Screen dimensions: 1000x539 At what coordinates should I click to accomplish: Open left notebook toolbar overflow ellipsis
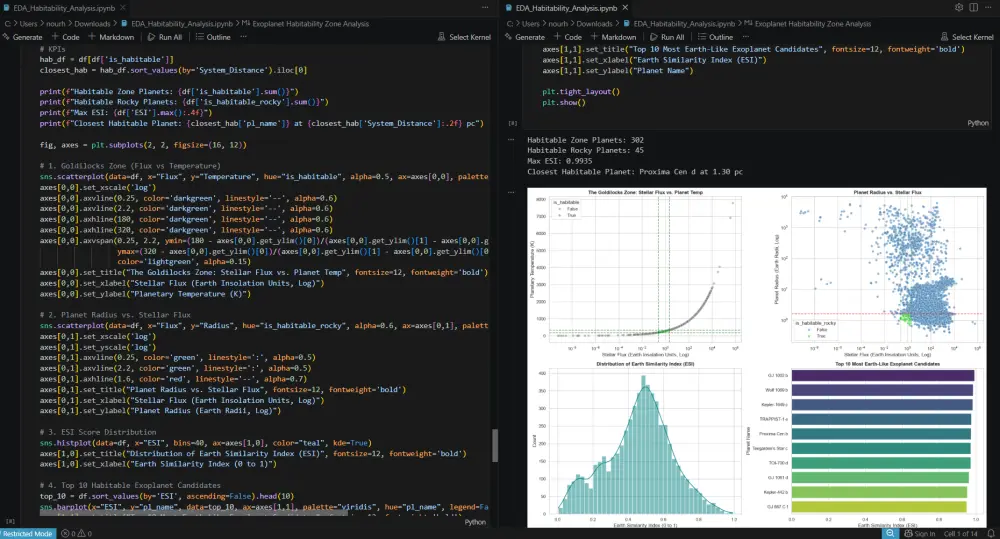pyautogui.click(x=244, y=37)
